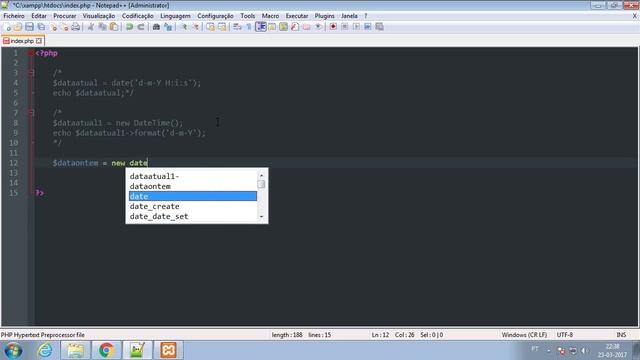Save the file using the Save icon

point(29,27)
